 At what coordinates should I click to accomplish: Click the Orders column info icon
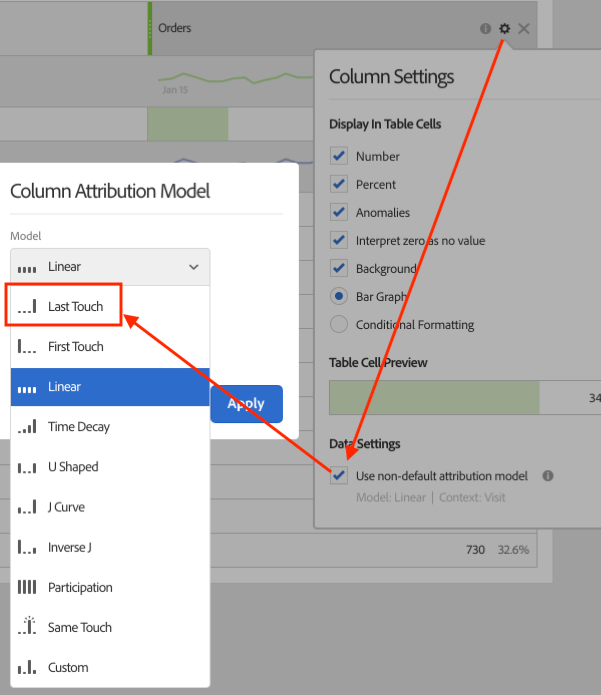click(x=485, y=29)
